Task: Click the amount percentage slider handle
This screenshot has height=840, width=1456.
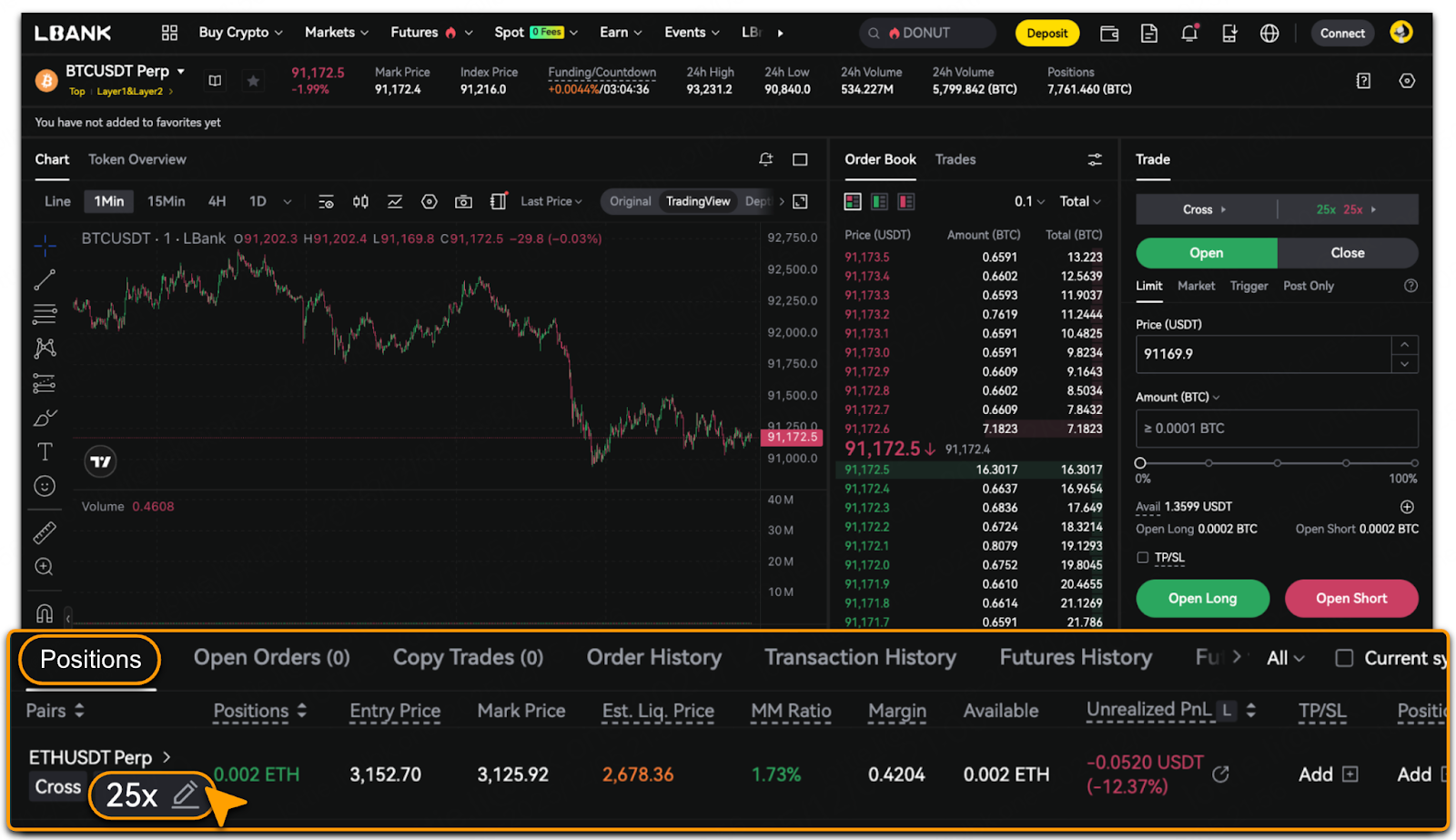Action: pos(1140,463)
